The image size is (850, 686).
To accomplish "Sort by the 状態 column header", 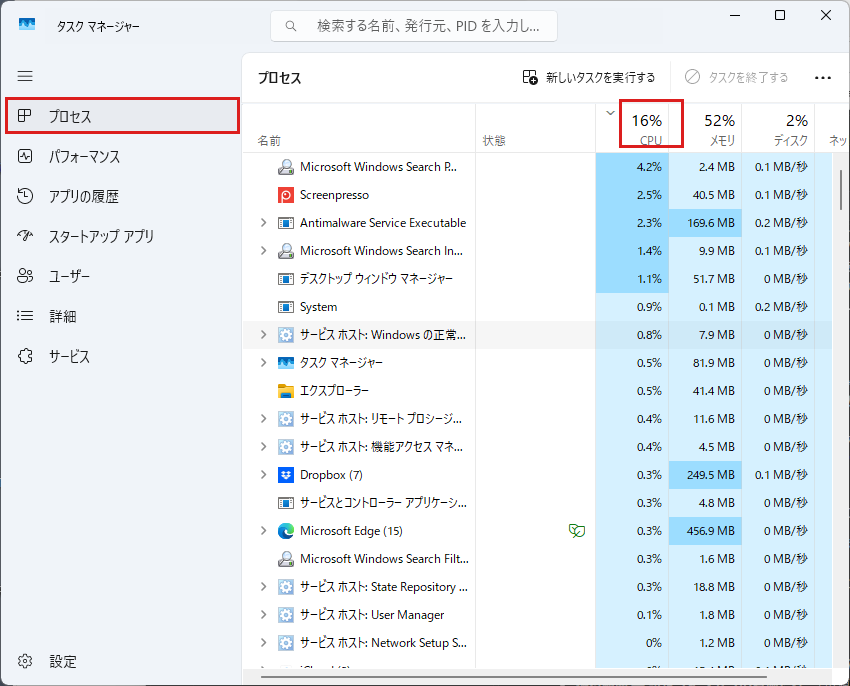I will [536, 128].
